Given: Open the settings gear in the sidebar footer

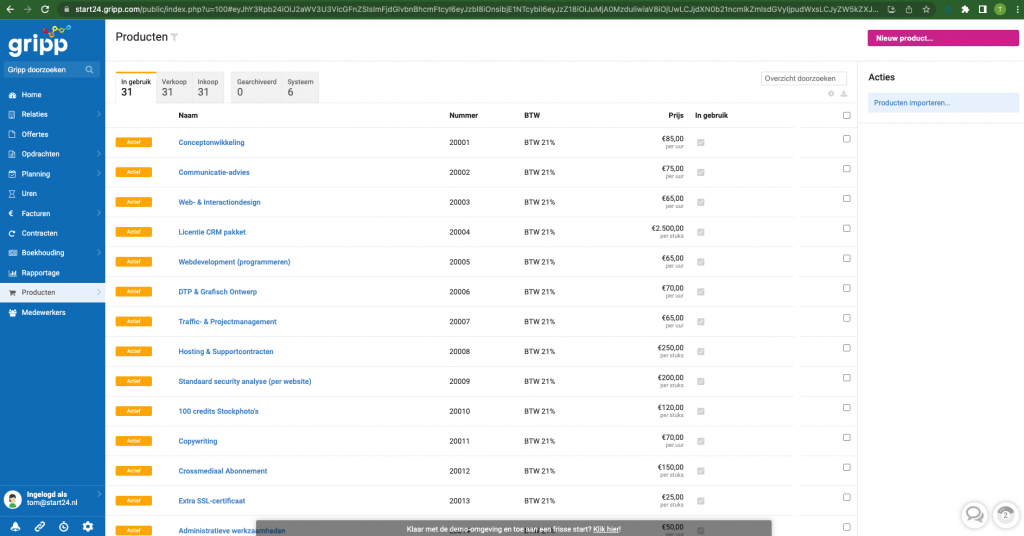Looking at the screenshot, I should [88, 526].
